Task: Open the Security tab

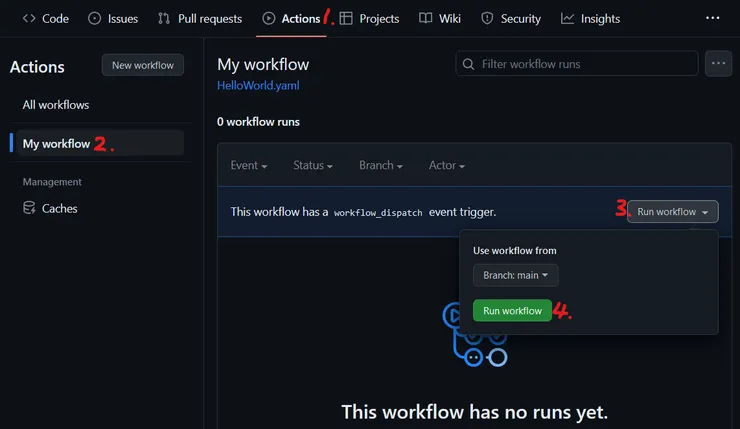Action: [x=511, y=18]
